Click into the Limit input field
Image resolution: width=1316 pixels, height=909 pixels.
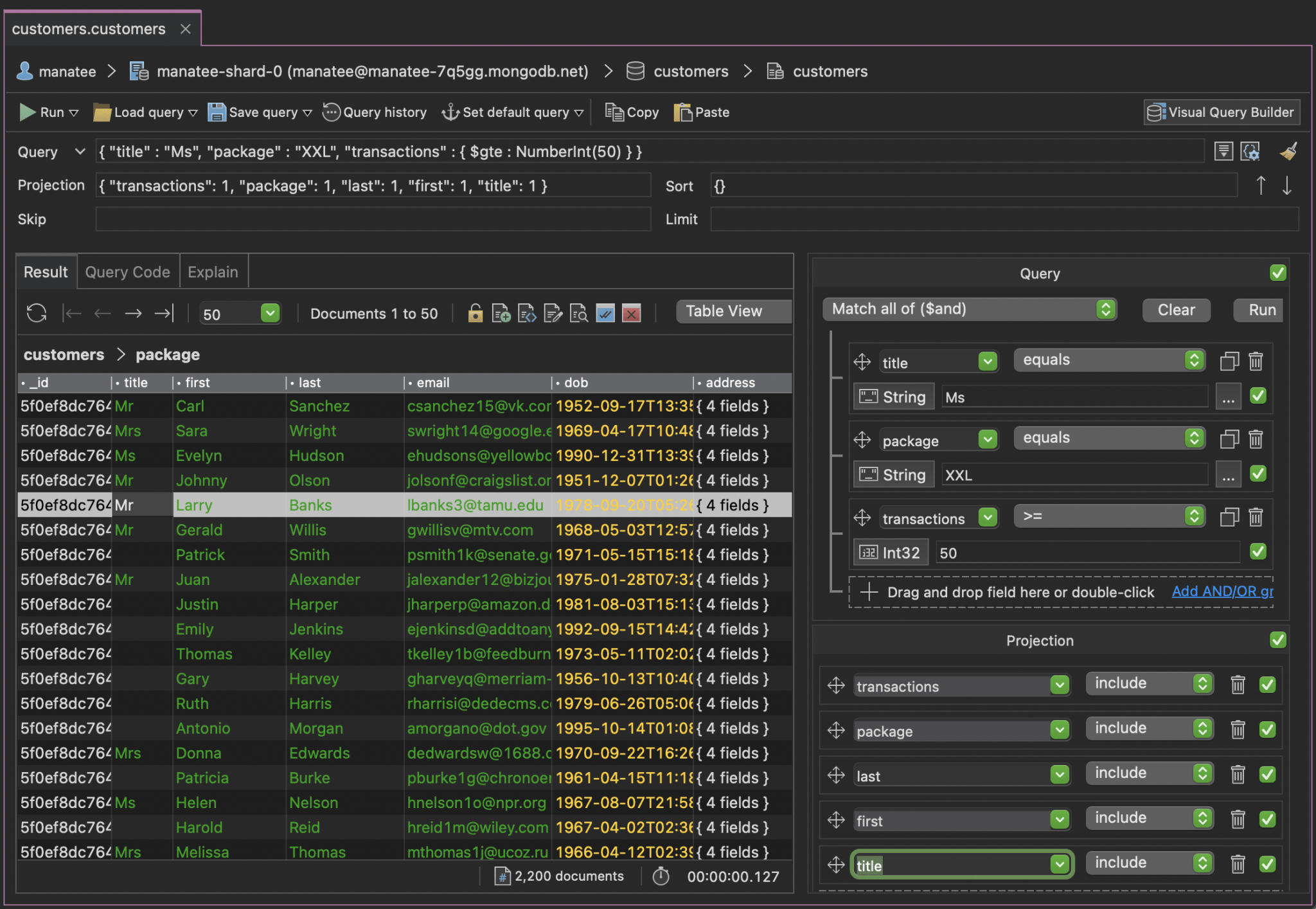(x=1004, y=219)
